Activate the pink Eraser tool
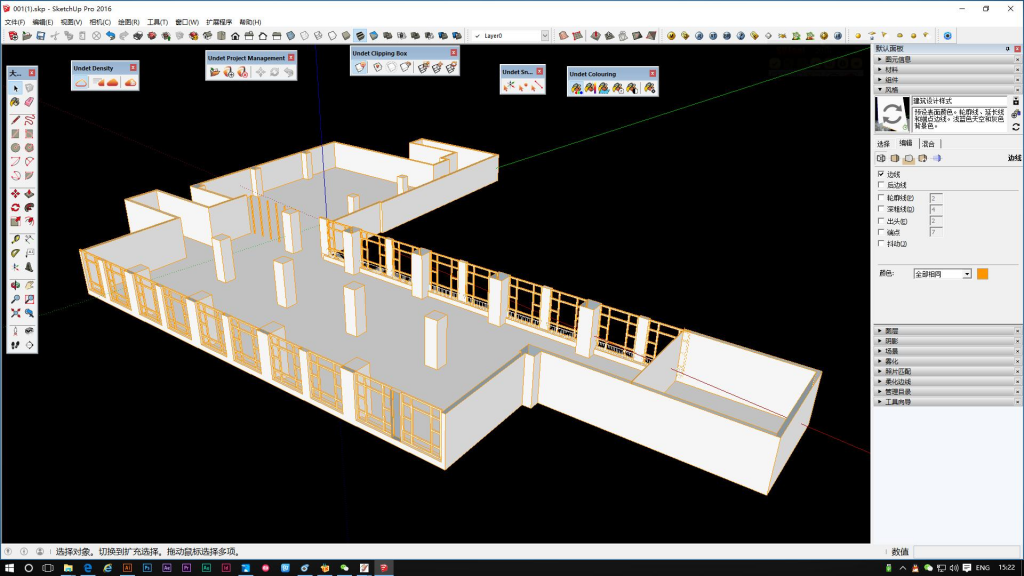The height and width of the screenshot is (576, 1024). tap(29, 102)
